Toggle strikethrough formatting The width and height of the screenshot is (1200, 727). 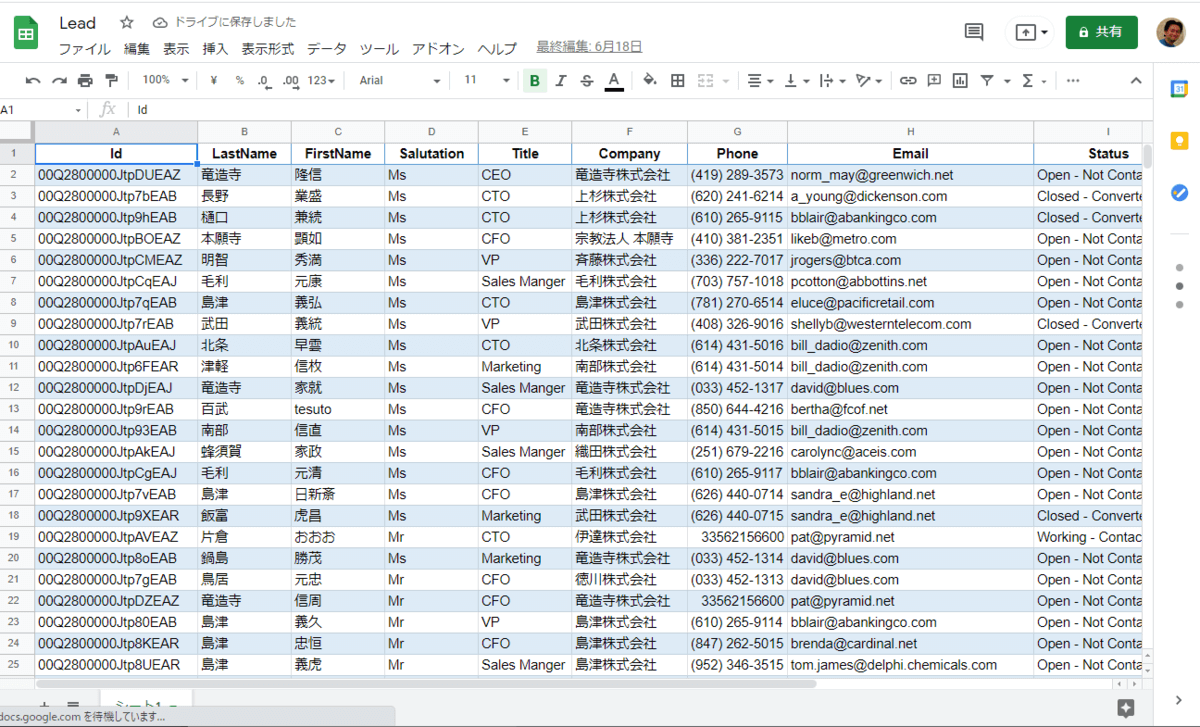[587, 81]
